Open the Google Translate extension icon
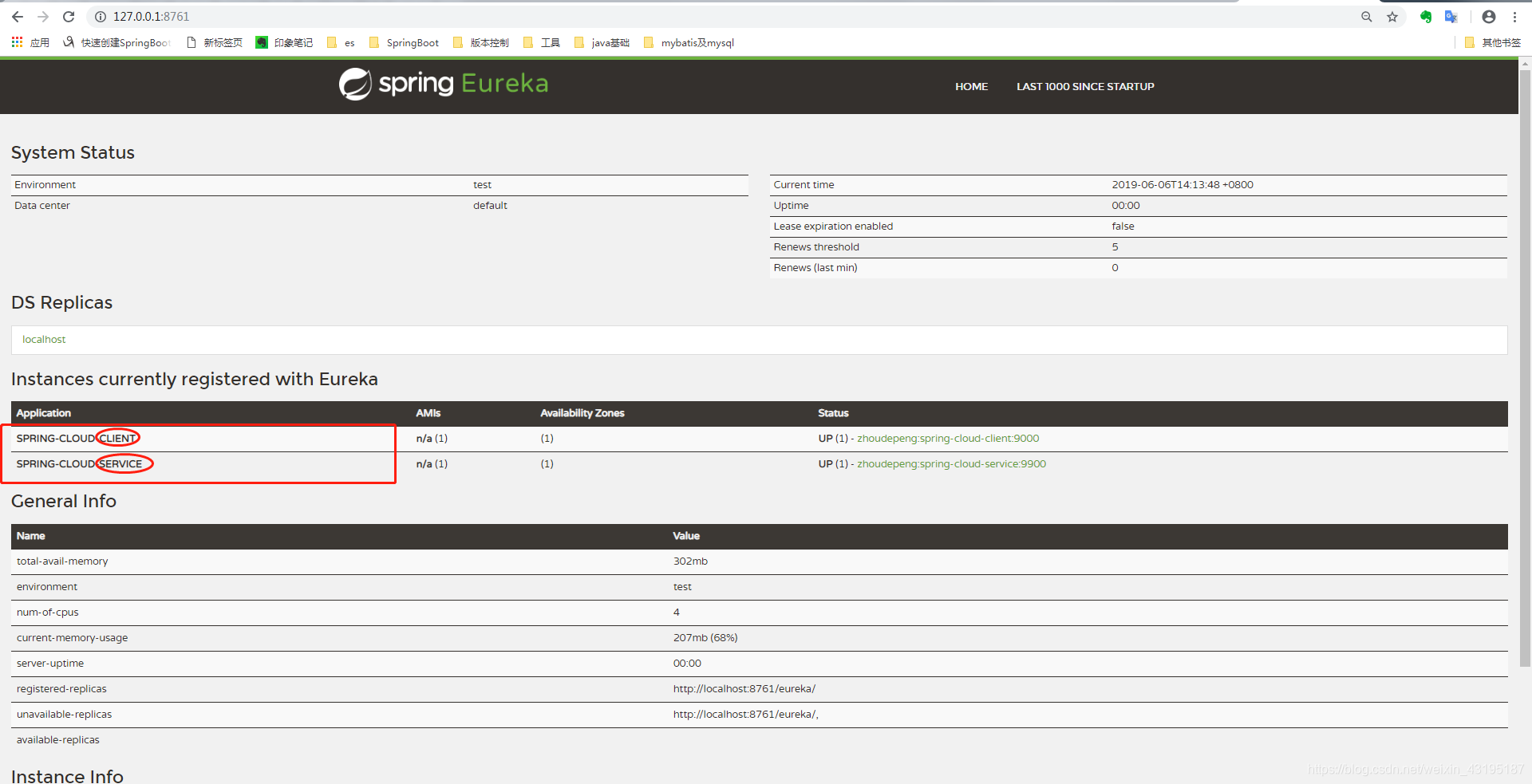Screen dimensions: 1532x784 pos(1451,17)
